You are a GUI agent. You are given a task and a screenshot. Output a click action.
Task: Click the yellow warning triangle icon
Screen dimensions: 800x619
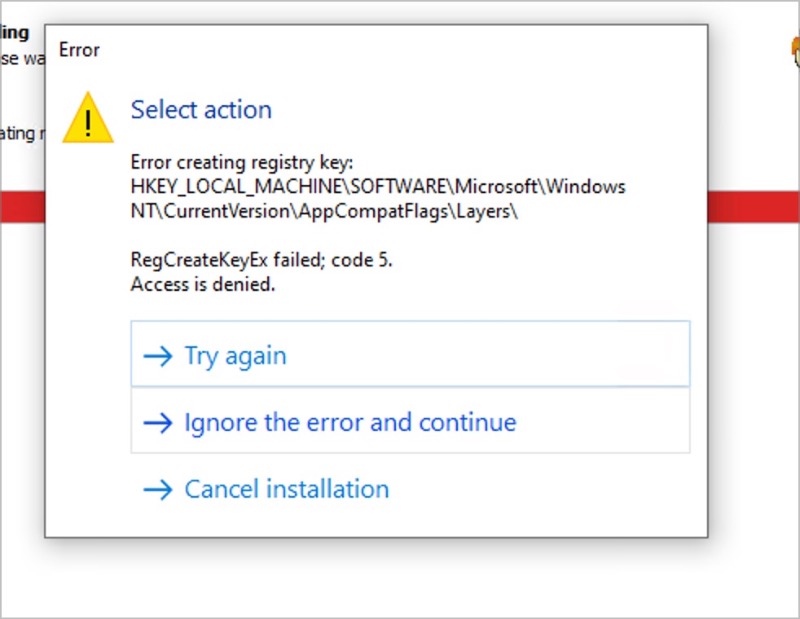coord(88,118)
